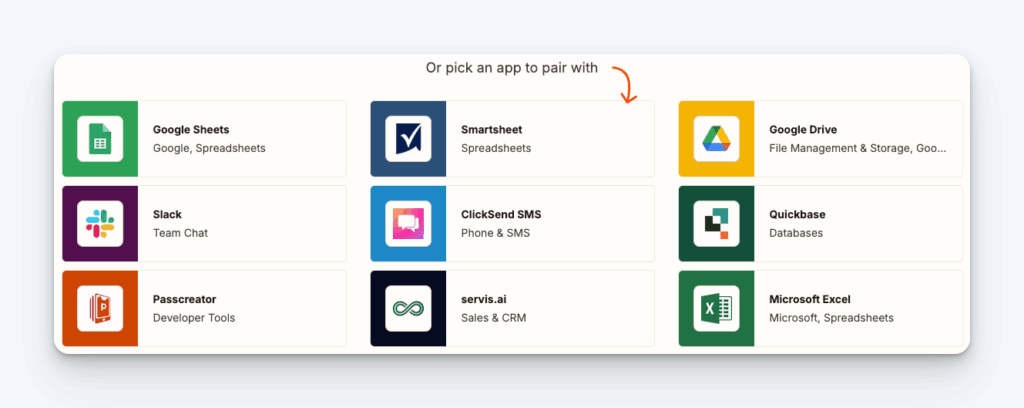This screenshot has width=1024, height=408.
Task: Open the Passcreator app title
Action: (x=185, y=300)
